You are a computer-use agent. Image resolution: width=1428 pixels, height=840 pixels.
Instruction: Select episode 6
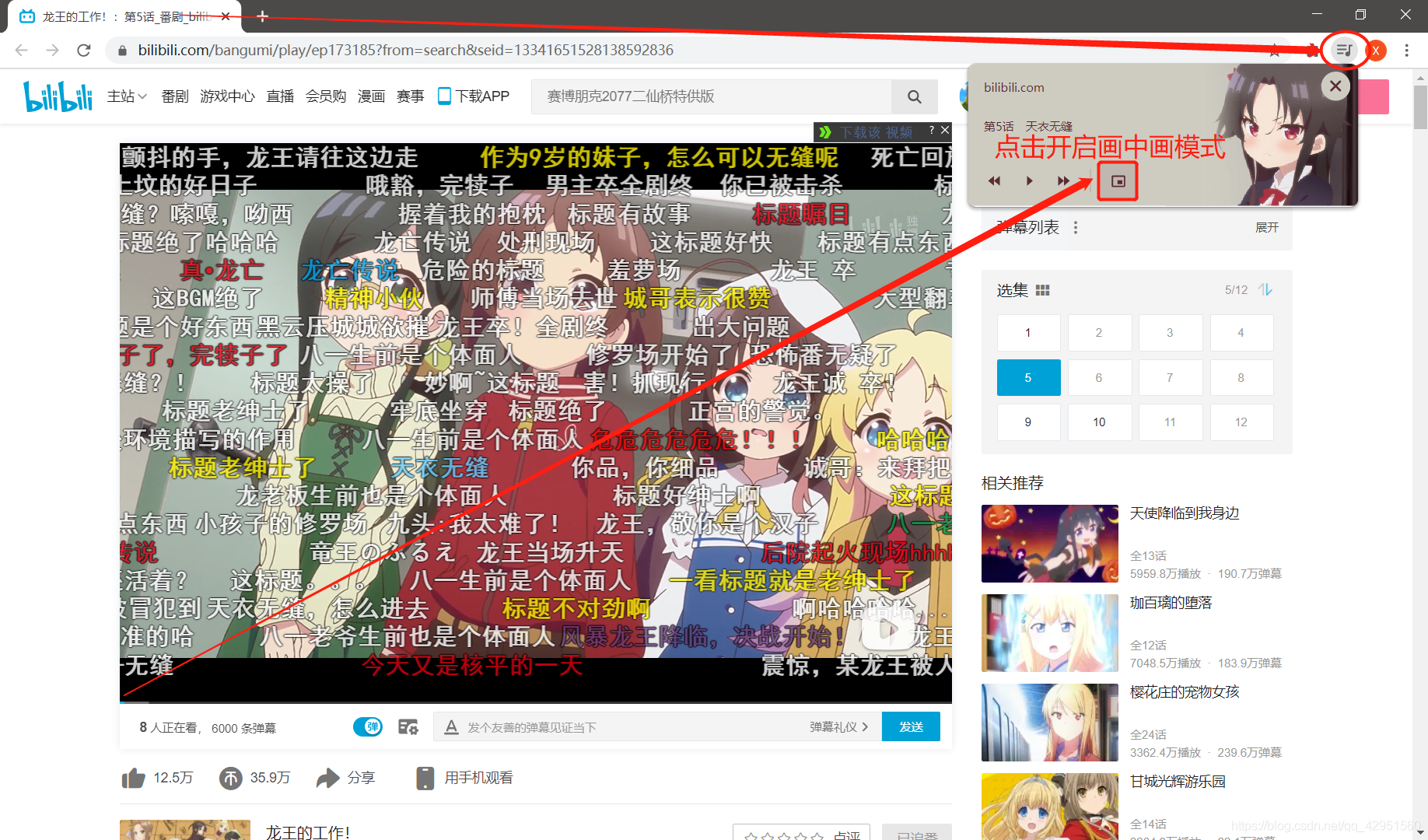1099,378
